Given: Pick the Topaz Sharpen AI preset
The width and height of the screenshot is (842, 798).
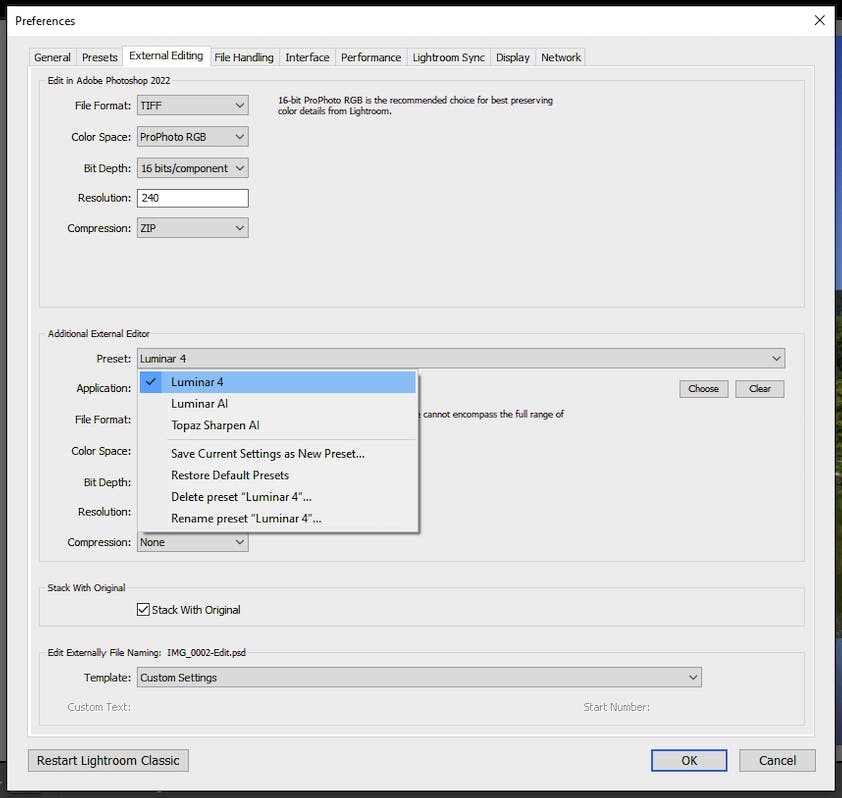Looking at the screenshot, I should pos(278,425).
